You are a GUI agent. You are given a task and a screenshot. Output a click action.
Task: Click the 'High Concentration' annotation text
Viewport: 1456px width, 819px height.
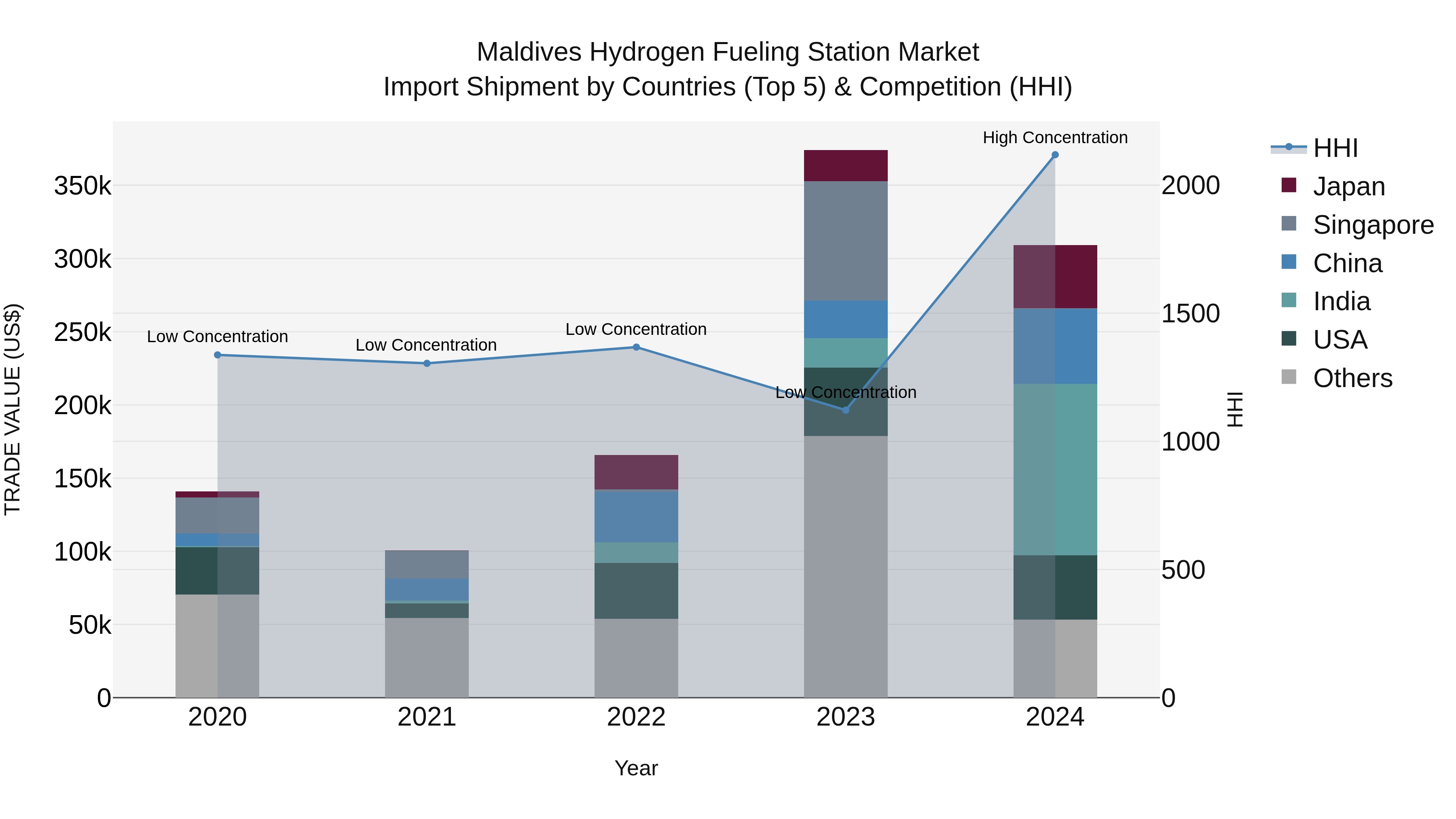click(x=1055, y=138)
